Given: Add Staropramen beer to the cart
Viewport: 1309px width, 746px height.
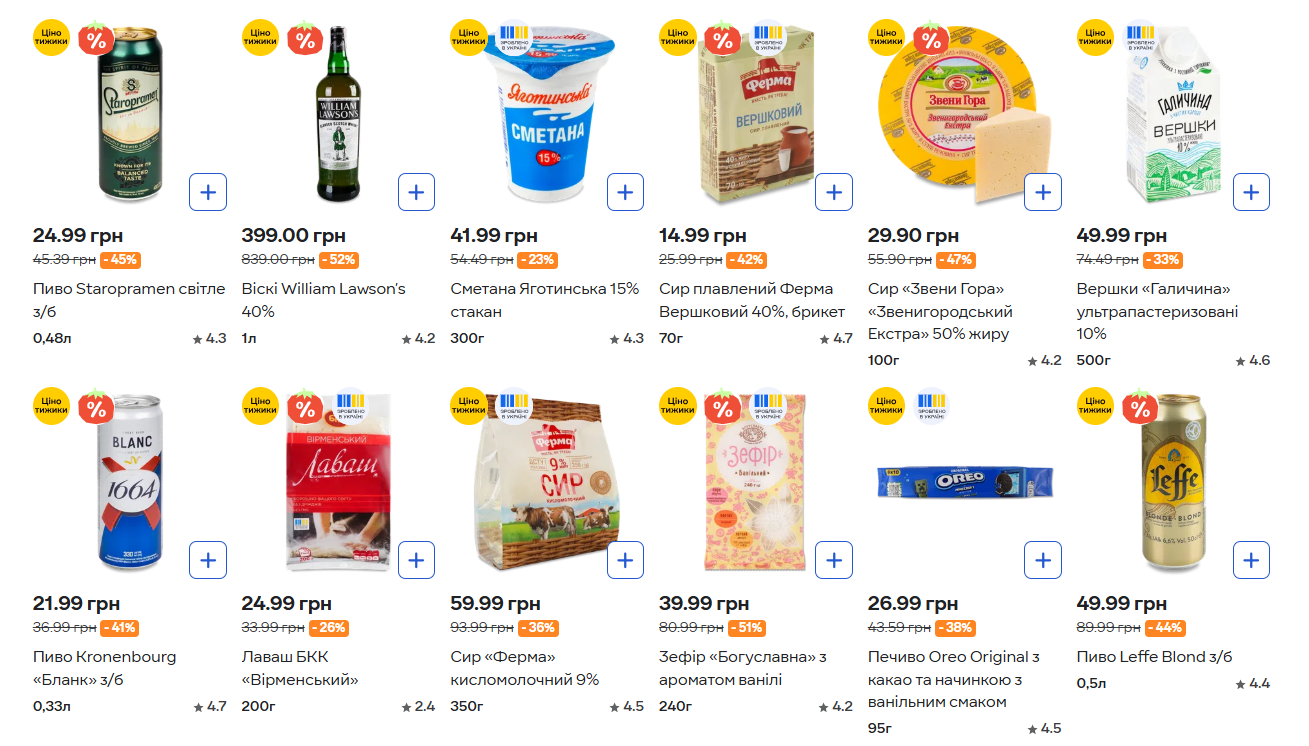Looking at the screenshot, I should point(208,191).
